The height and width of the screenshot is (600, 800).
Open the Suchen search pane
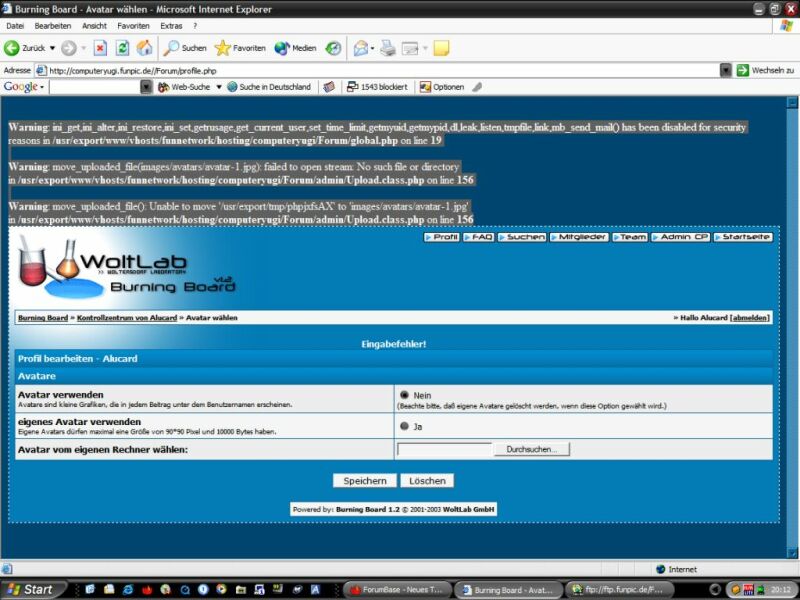point(185,48)
